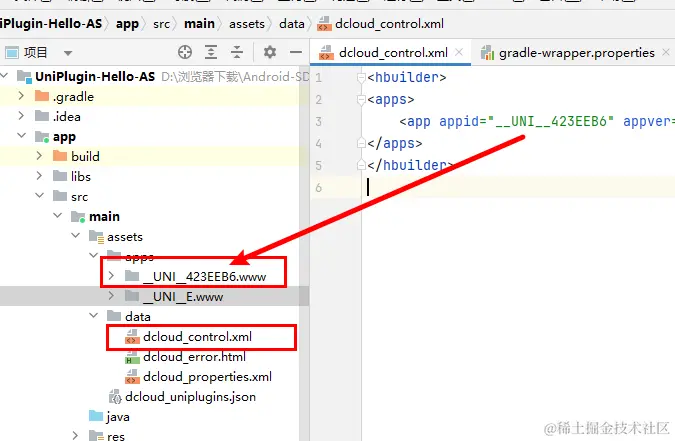Select the assets folder in tree

pyautogui.click(x=115, y=236)
